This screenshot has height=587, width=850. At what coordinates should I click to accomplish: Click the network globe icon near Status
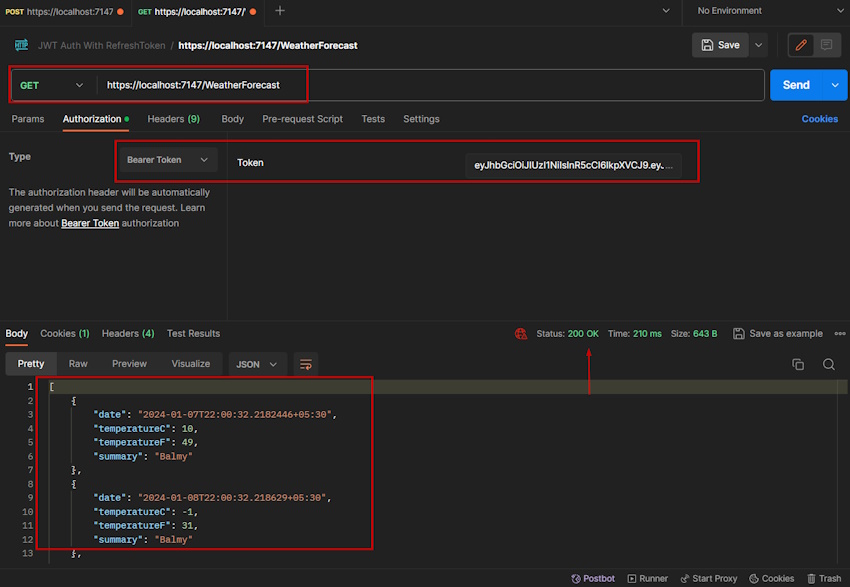(521, 334)
